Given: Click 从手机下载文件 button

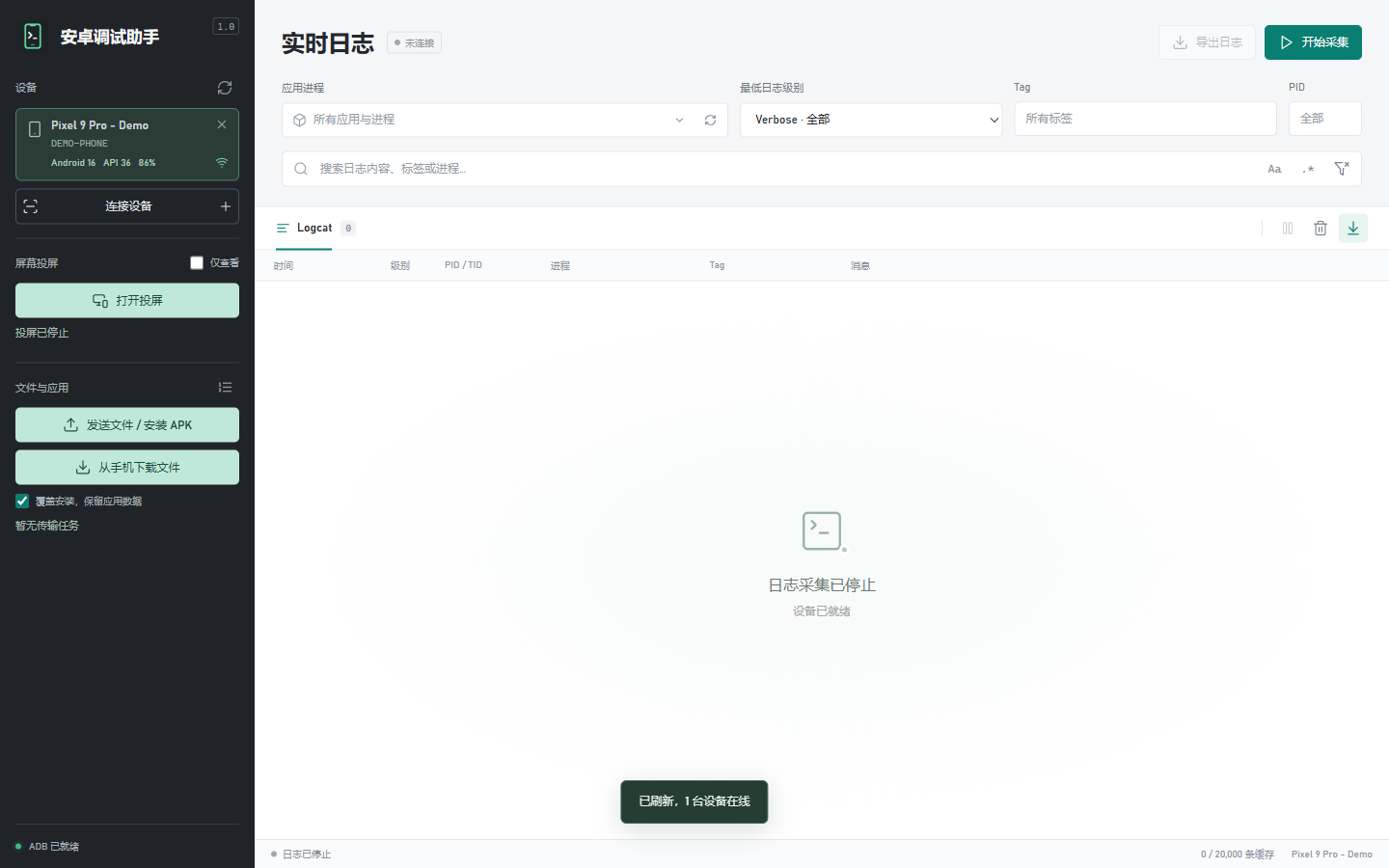Looking at the screenshot, I should [x=127, y=467].
